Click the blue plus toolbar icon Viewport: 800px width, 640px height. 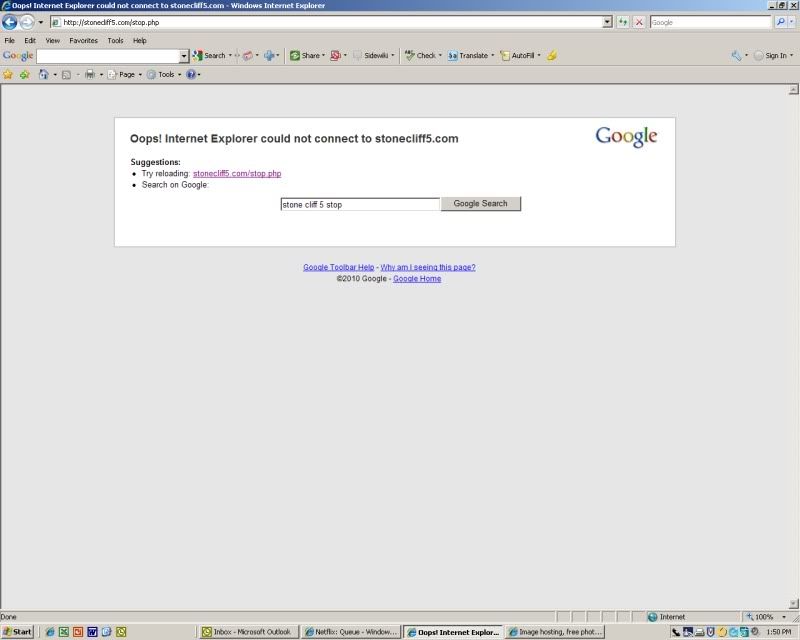269,56
